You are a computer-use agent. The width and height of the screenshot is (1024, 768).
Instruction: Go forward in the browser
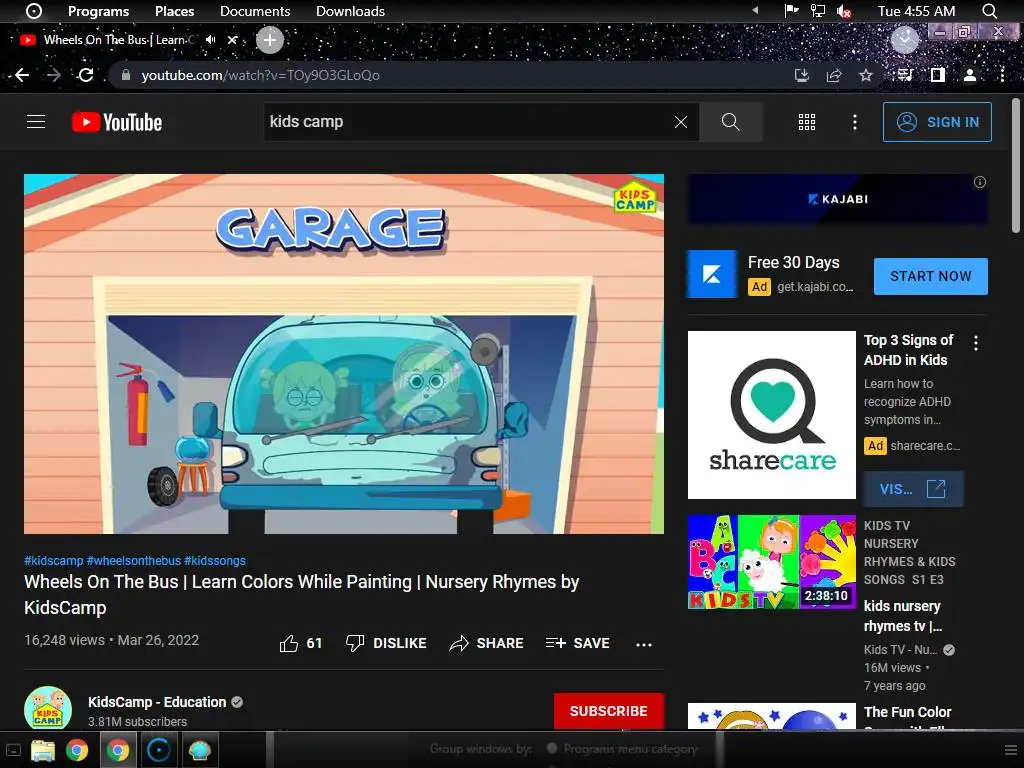54,75
